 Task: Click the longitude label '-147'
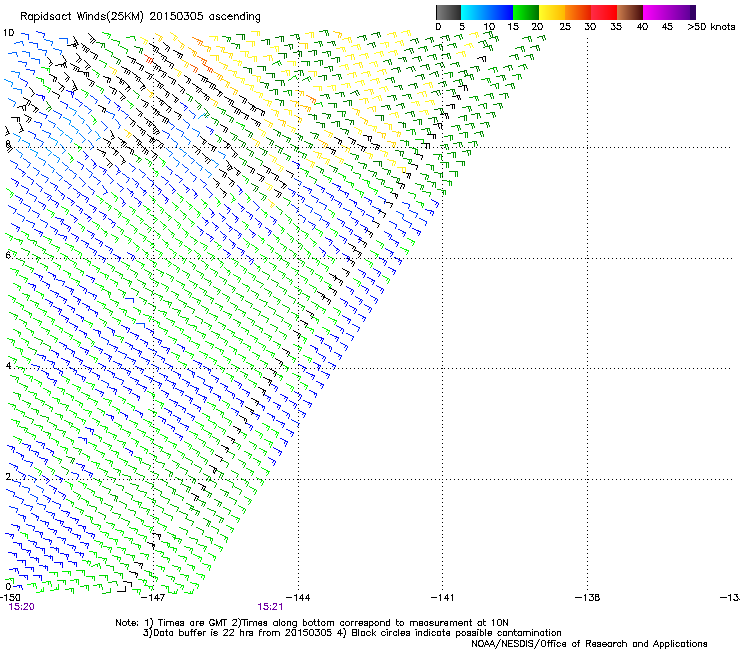pos(153,598)
